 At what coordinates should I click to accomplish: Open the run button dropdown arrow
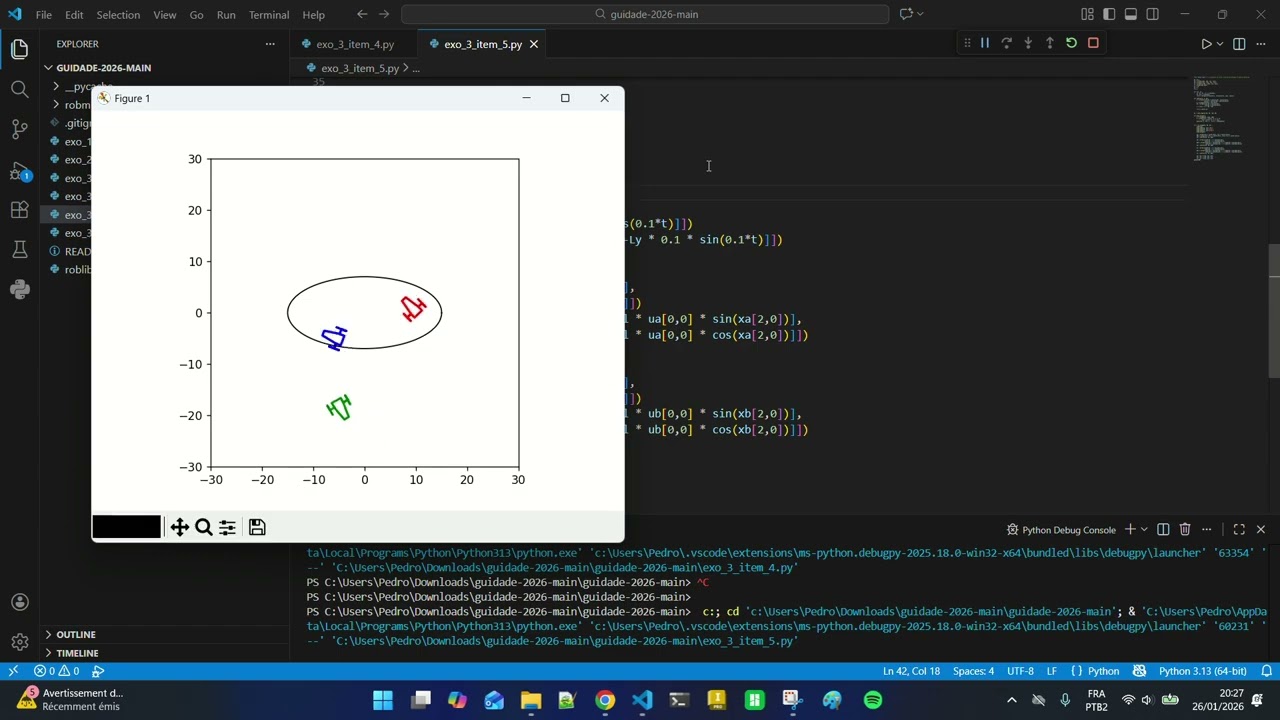click(1220, 44)
